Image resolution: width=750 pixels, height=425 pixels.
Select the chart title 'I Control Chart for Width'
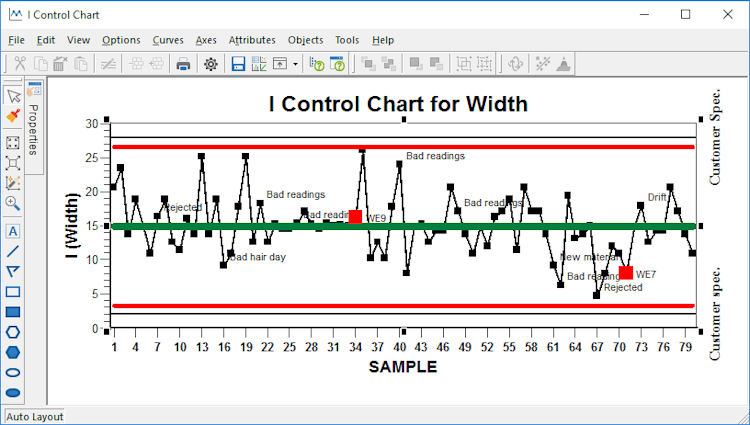click(398, 104)
